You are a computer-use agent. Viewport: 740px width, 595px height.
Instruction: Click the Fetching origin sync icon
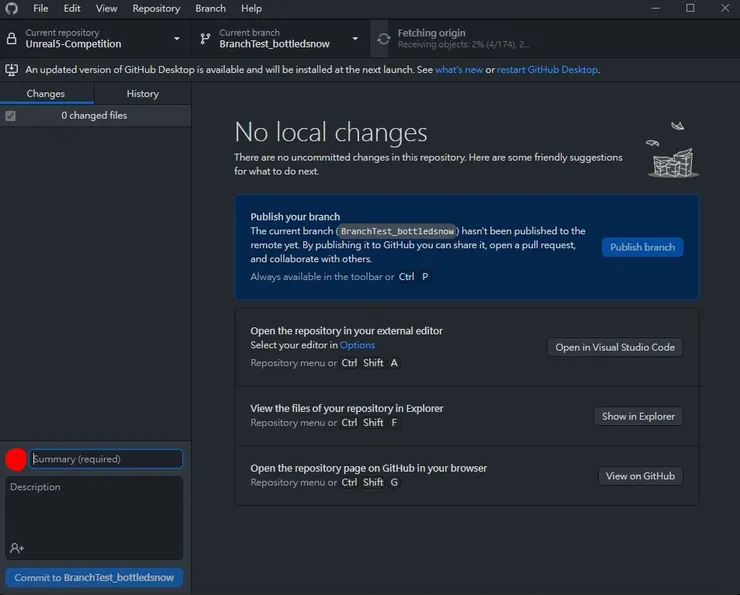(383, 39)
